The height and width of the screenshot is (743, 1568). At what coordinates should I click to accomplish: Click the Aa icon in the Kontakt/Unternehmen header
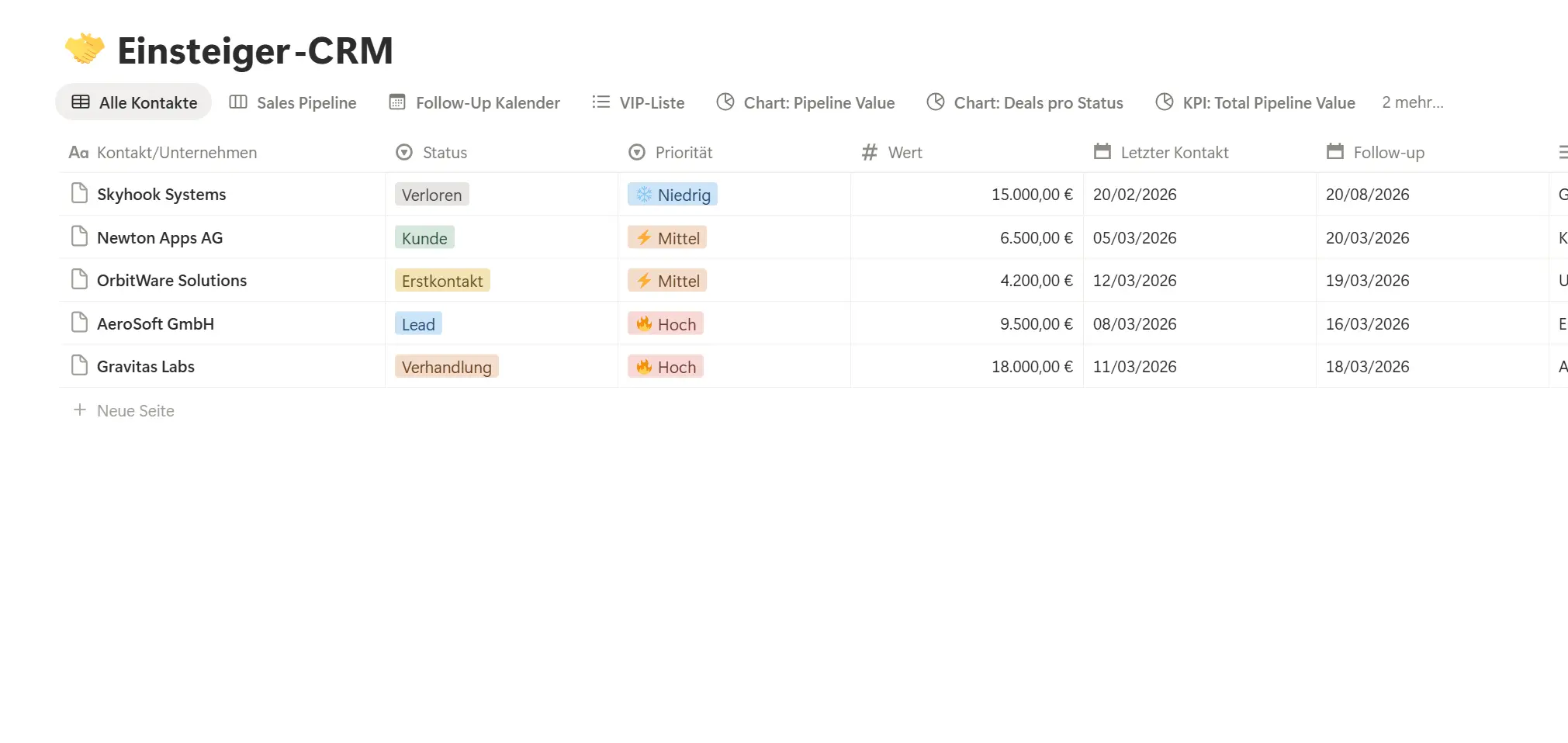(x=78, y=152)
